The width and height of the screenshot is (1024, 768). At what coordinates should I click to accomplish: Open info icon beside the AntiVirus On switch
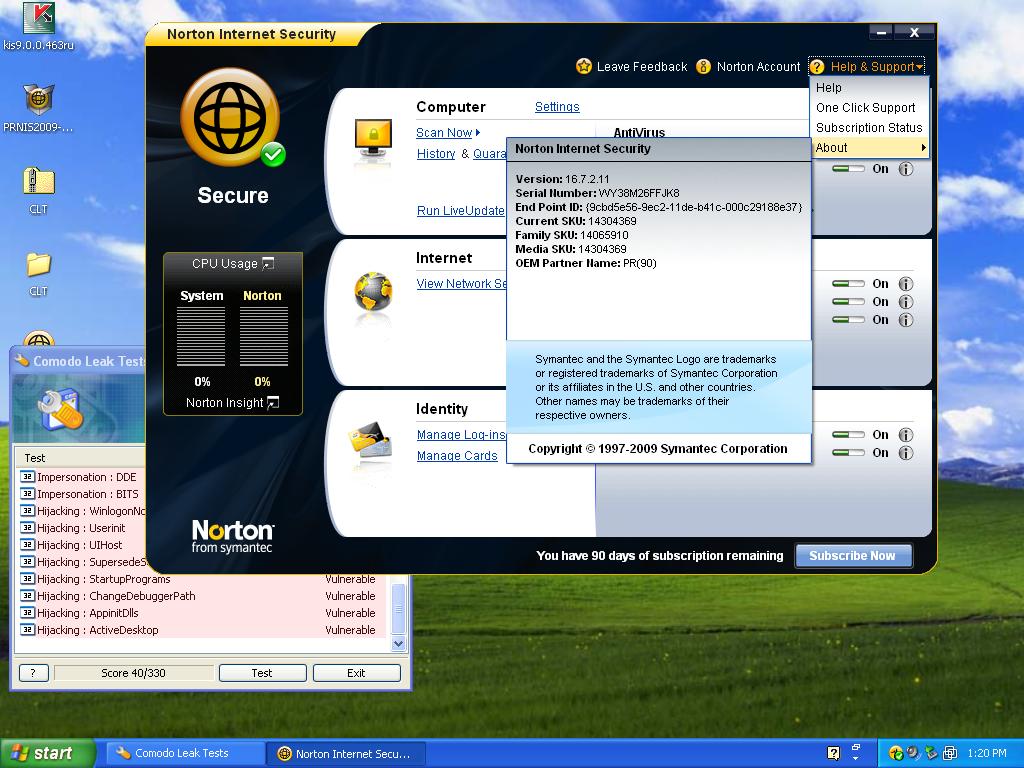click(x=906, y=169)
